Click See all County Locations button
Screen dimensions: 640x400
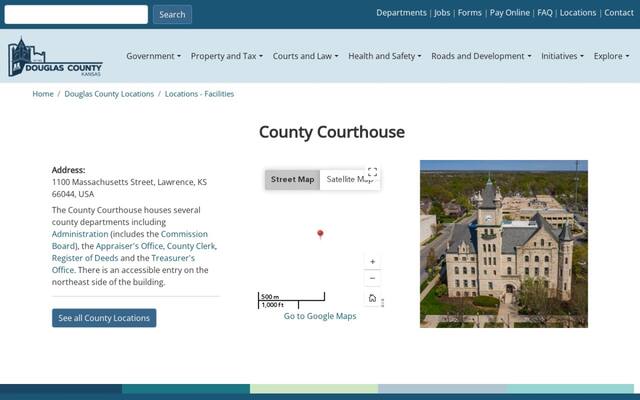click(104, 318)
